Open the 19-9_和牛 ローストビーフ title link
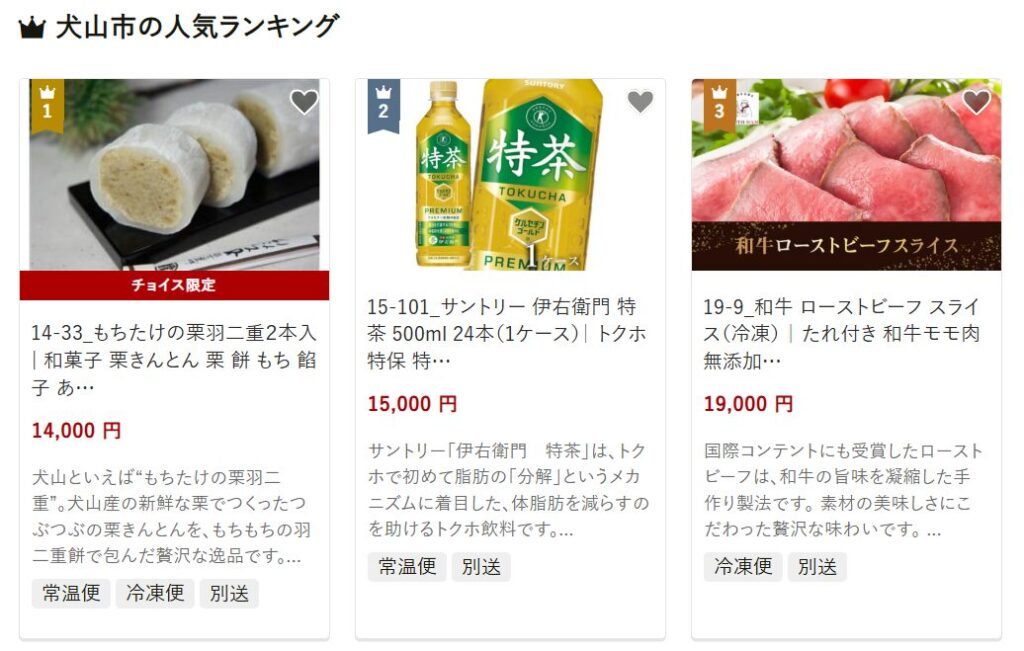 click(x=842, y=333)
